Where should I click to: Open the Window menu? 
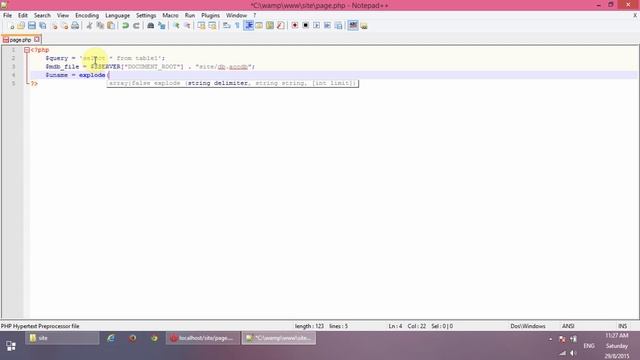[236, 15]
